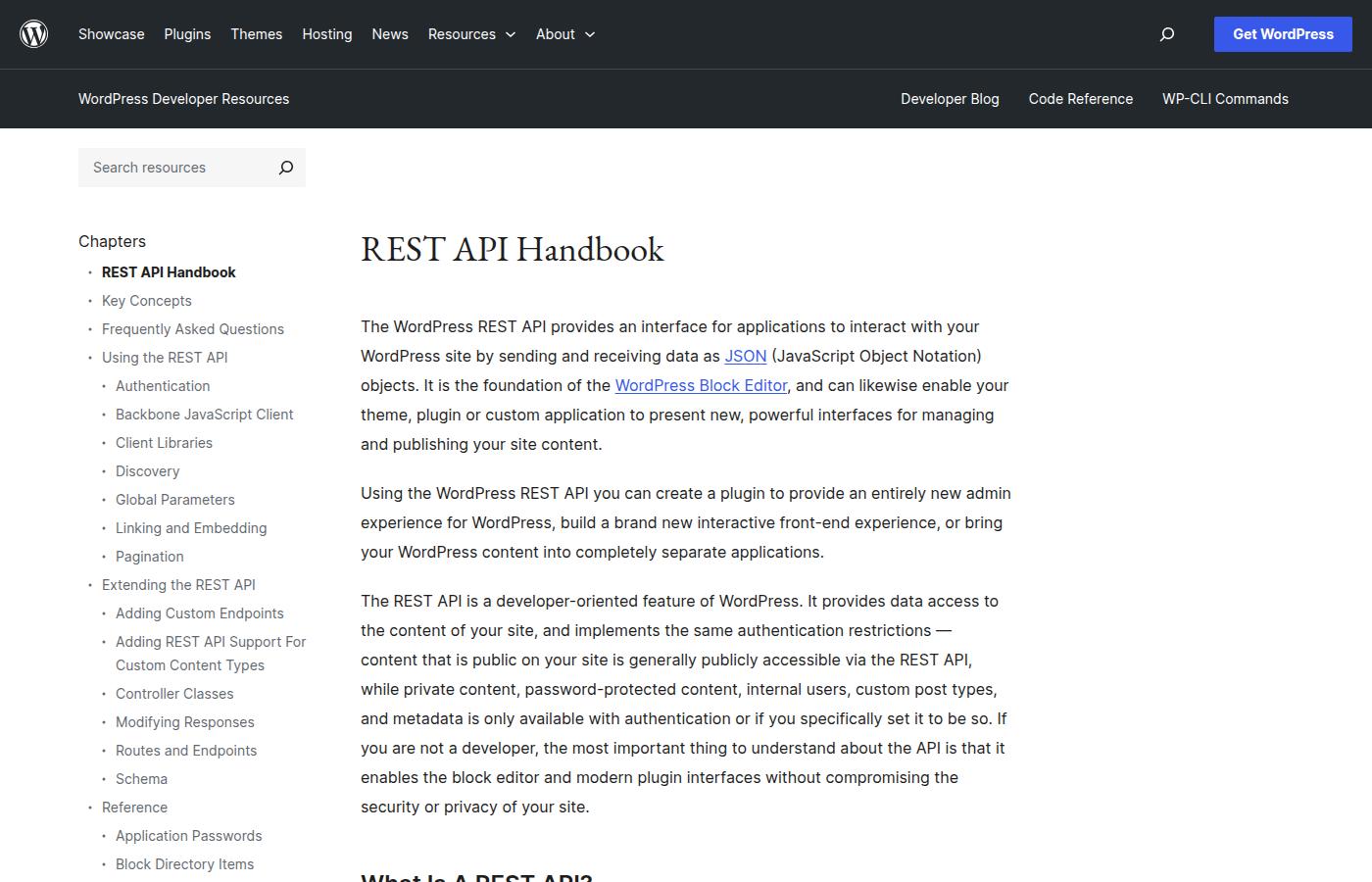
Task: Open the Developer Blog link
Action: [x=950, y=99]
